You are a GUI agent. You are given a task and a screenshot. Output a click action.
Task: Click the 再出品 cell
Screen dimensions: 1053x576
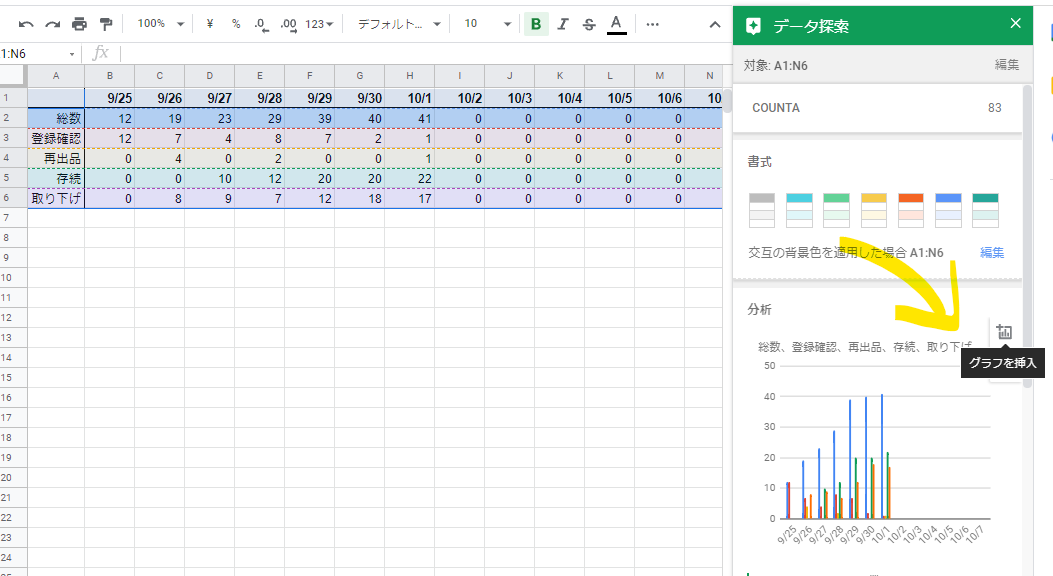click(x=56, y=158)
